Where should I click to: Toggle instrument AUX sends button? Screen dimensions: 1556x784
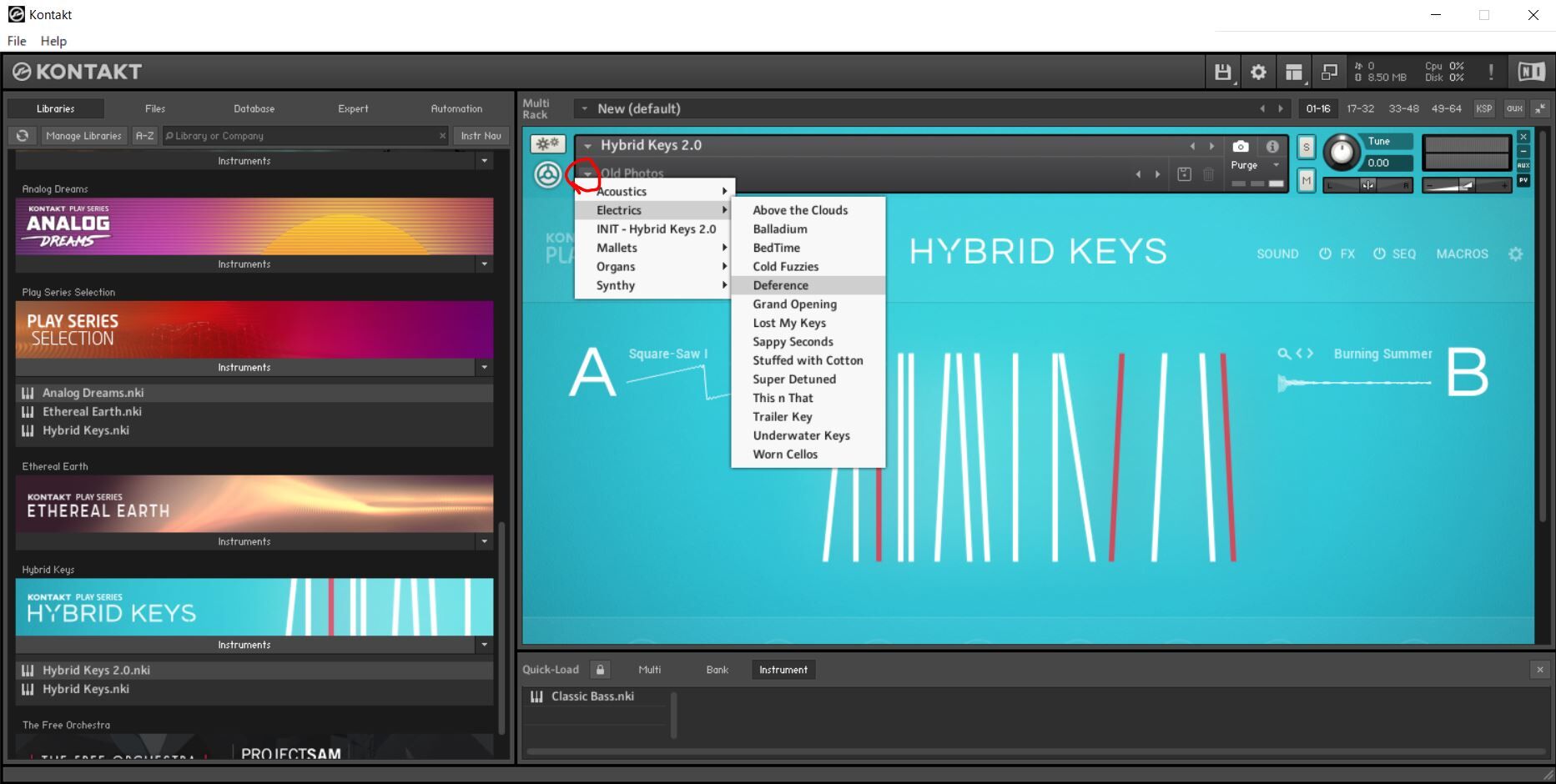click(1523, 165)
